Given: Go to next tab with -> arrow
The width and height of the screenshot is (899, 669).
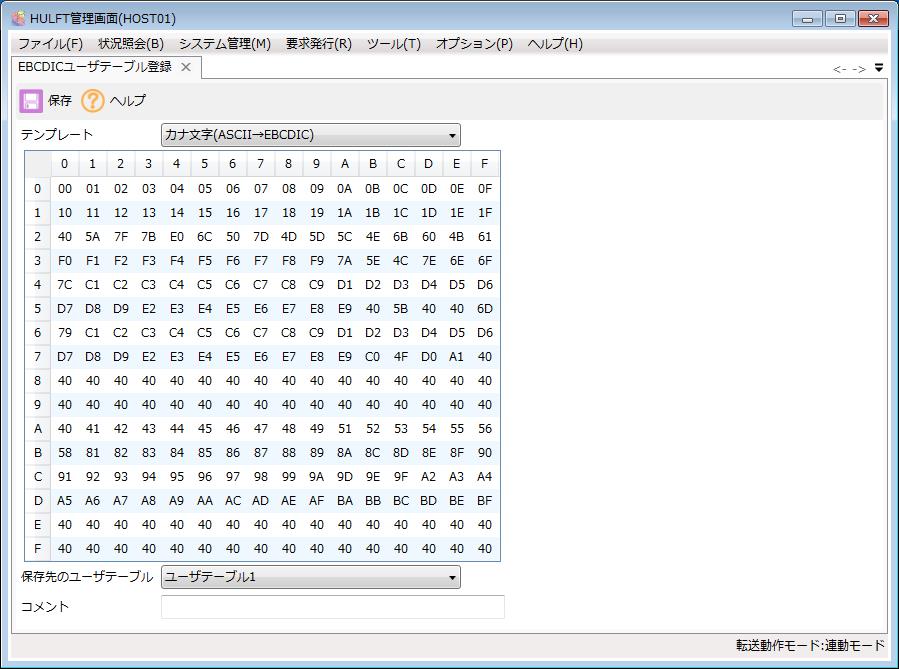Looking at the screenshot, I should coord(858,69).
